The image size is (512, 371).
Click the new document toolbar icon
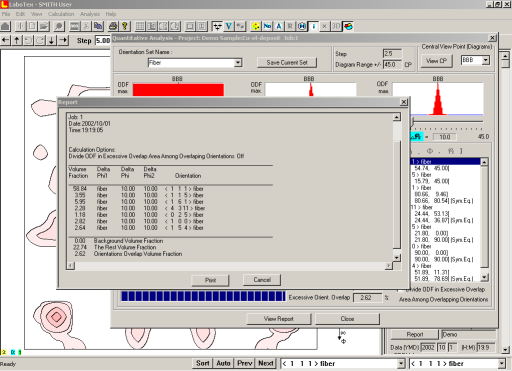point(32,26)
